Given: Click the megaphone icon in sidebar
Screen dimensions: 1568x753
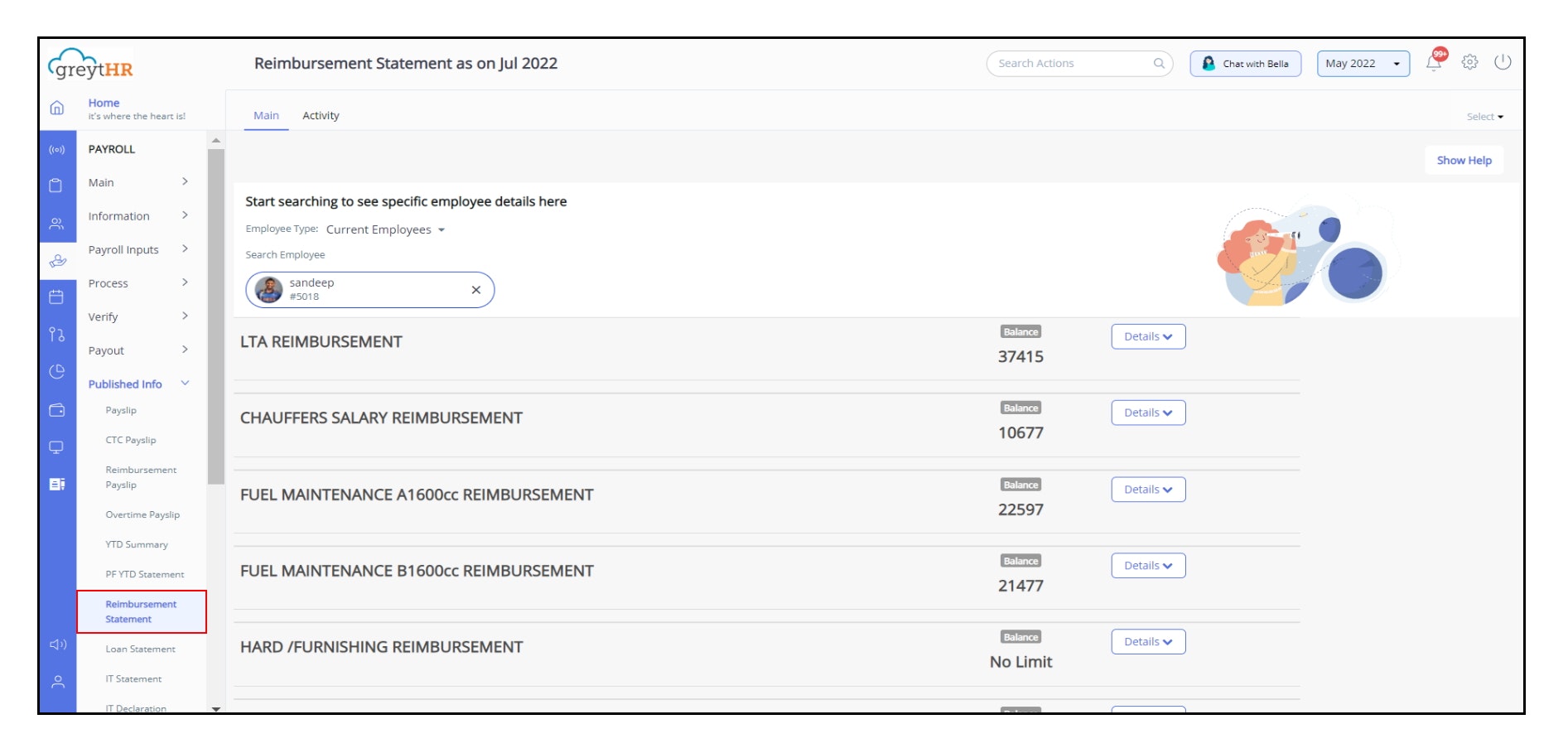Looking at the screenshot, I should (x=57, y=644).
